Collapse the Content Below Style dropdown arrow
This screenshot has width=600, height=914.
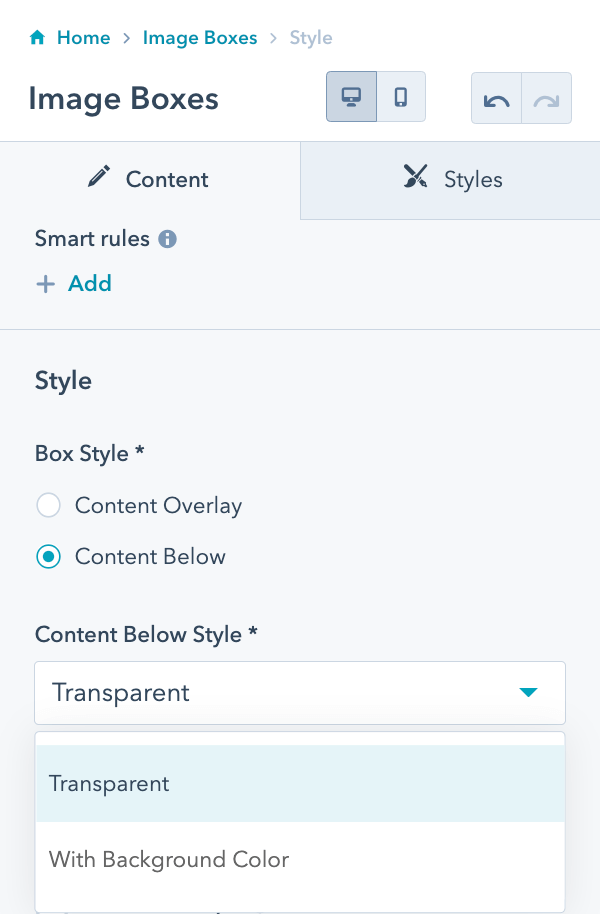coord(529,692)
